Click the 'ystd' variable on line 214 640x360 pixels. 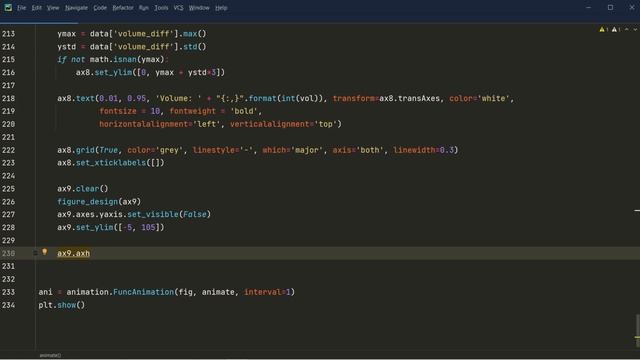tap(67, 47)
